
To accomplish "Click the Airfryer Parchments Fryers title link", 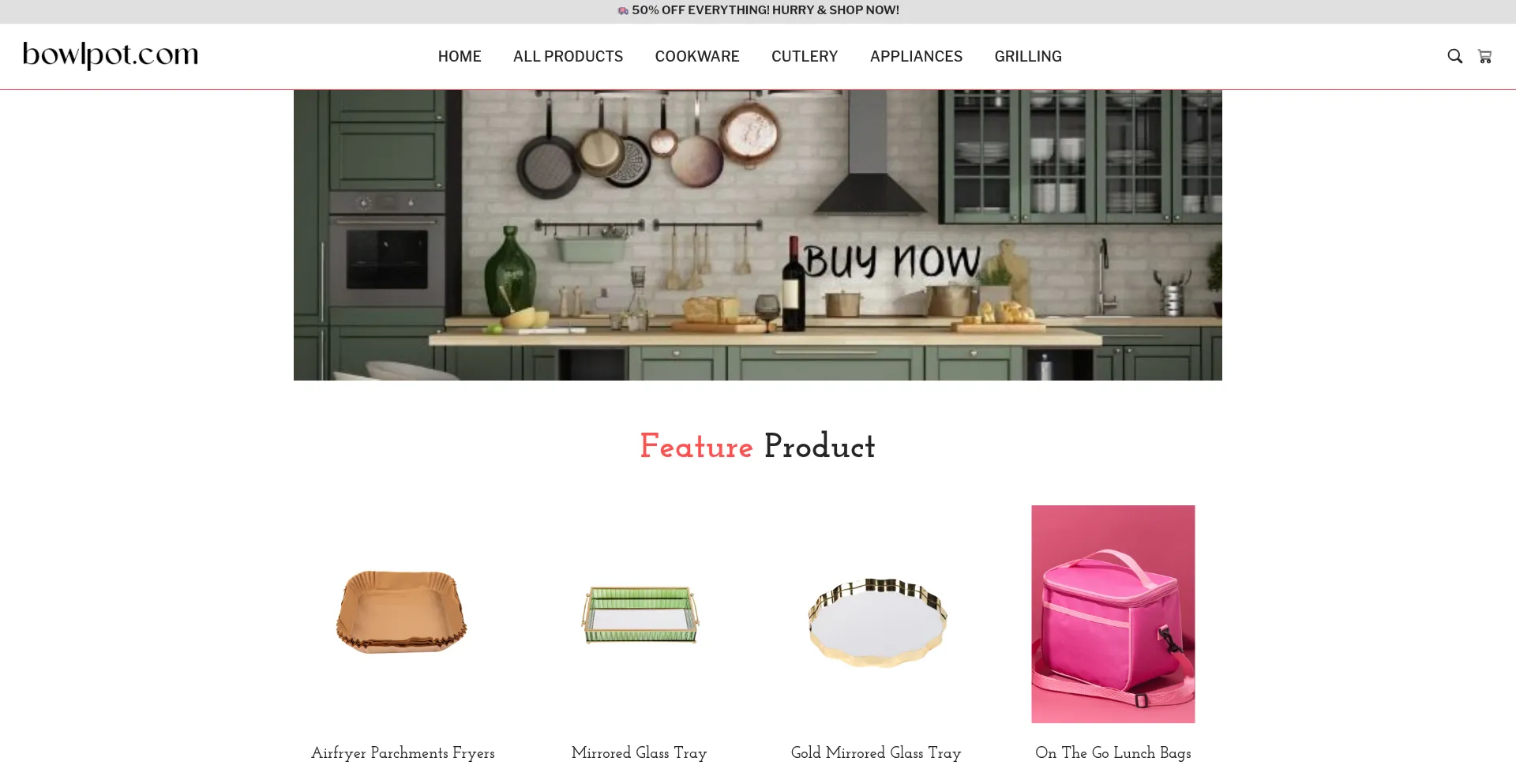I will pyautogui.click(x=403, y=753).
